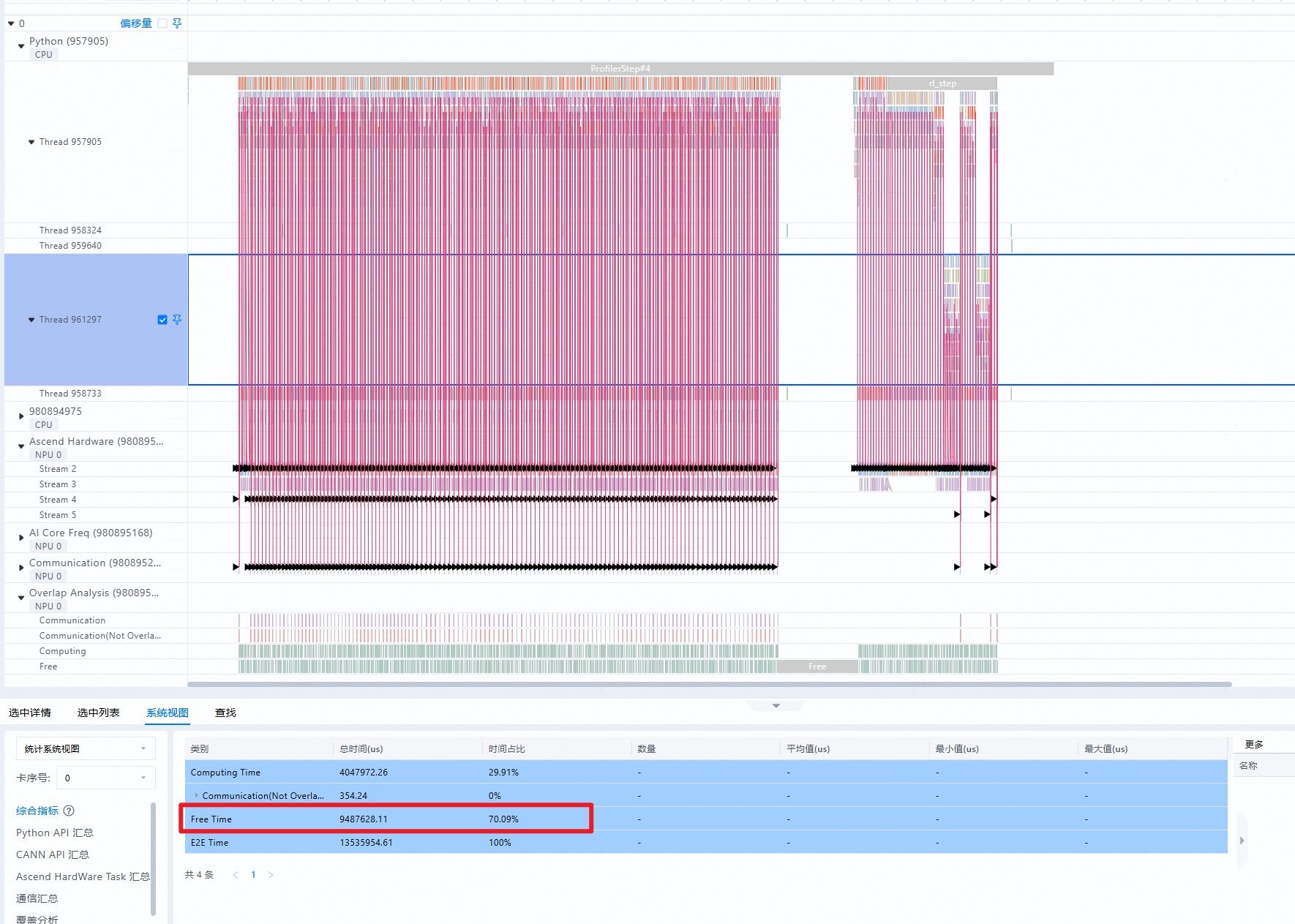Screen dimensions: 1295x924
Task: Open the 选中列表 tab
Action: (99, 713)
